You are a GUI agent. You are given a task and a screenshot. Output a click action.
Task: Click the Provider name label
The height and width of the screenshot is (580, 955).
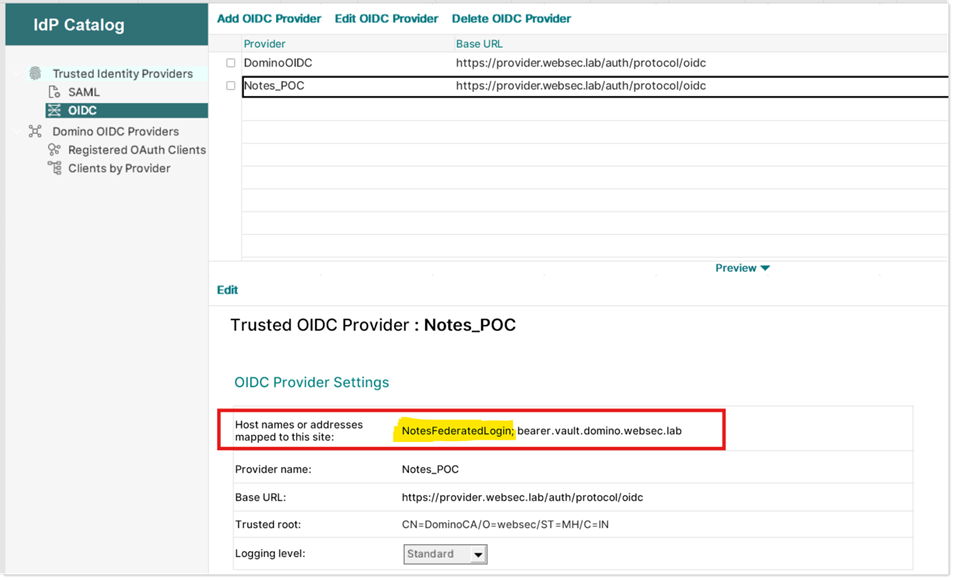tap(273, 470)
